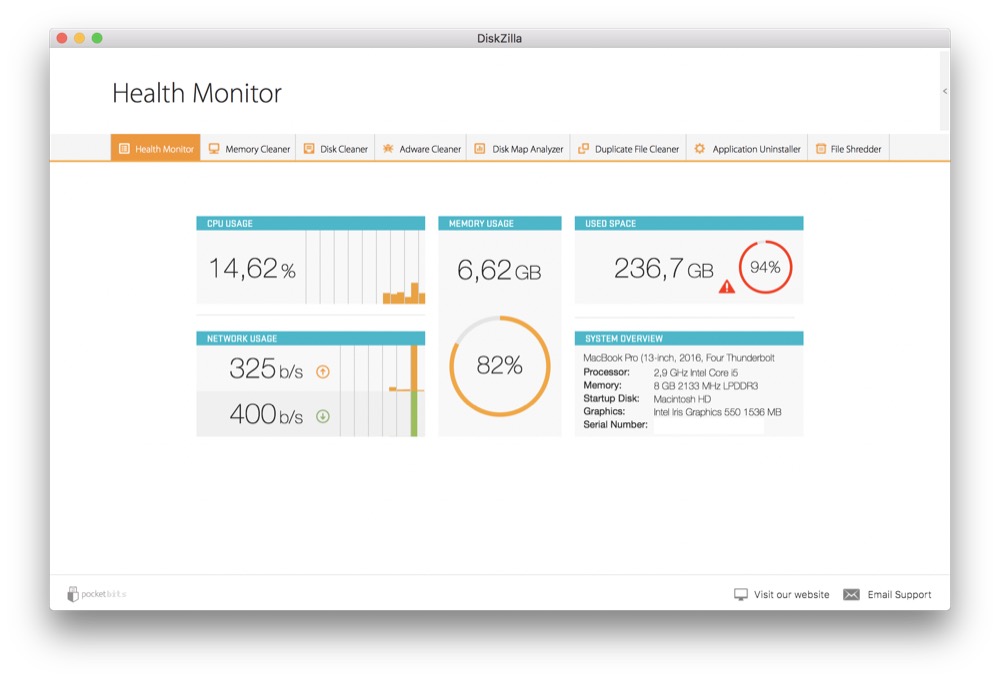Click the Health Monitor tab icon

(x=124, y=149)
